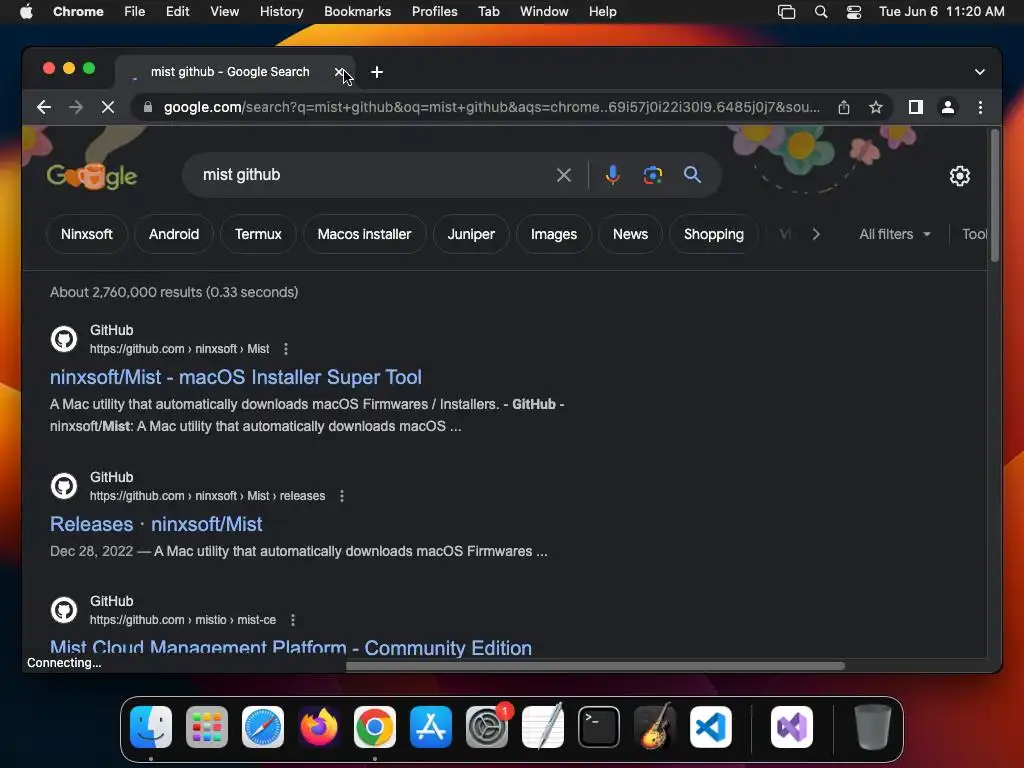Click the Google doodle logo
The height and width of the screenshot is (768, 1024).
point(92,175)
